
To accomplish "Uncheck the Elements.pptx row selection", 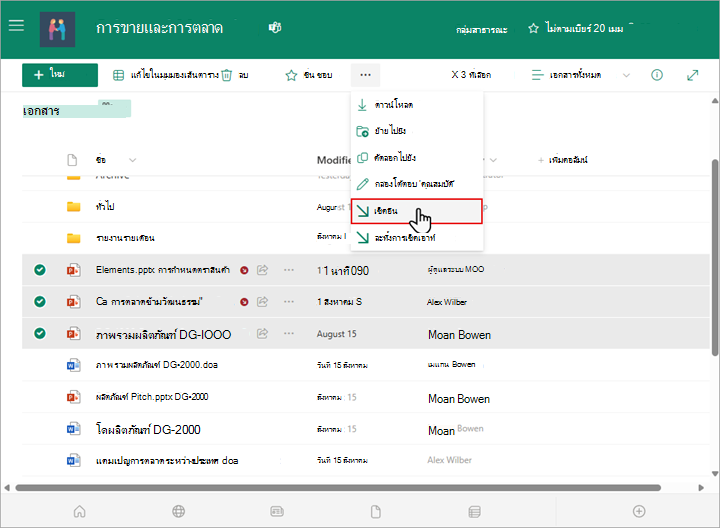I will coord(40,270).
